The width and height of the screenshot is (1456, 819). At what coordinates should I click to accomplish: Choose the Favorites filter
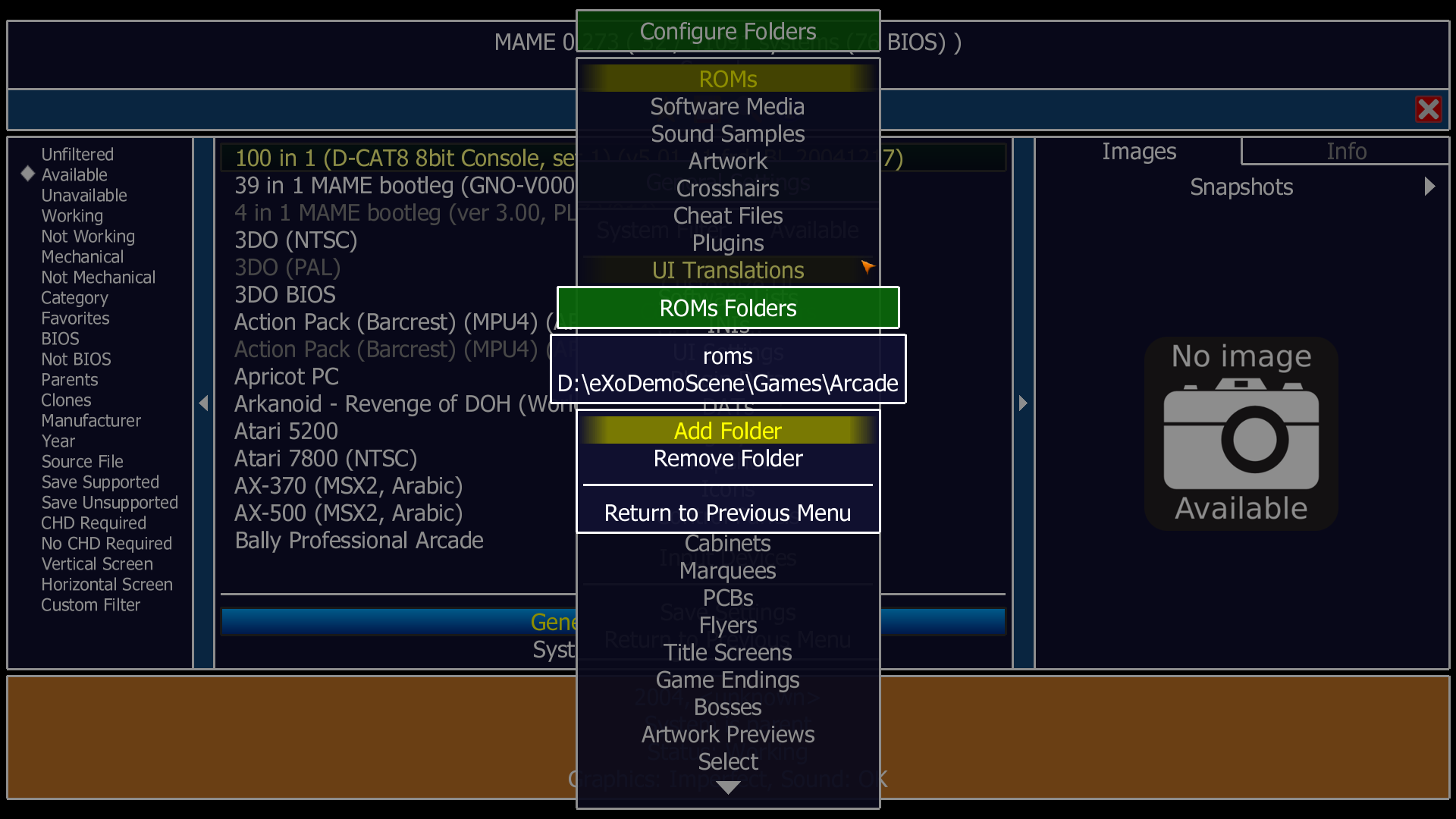point(75,318)
